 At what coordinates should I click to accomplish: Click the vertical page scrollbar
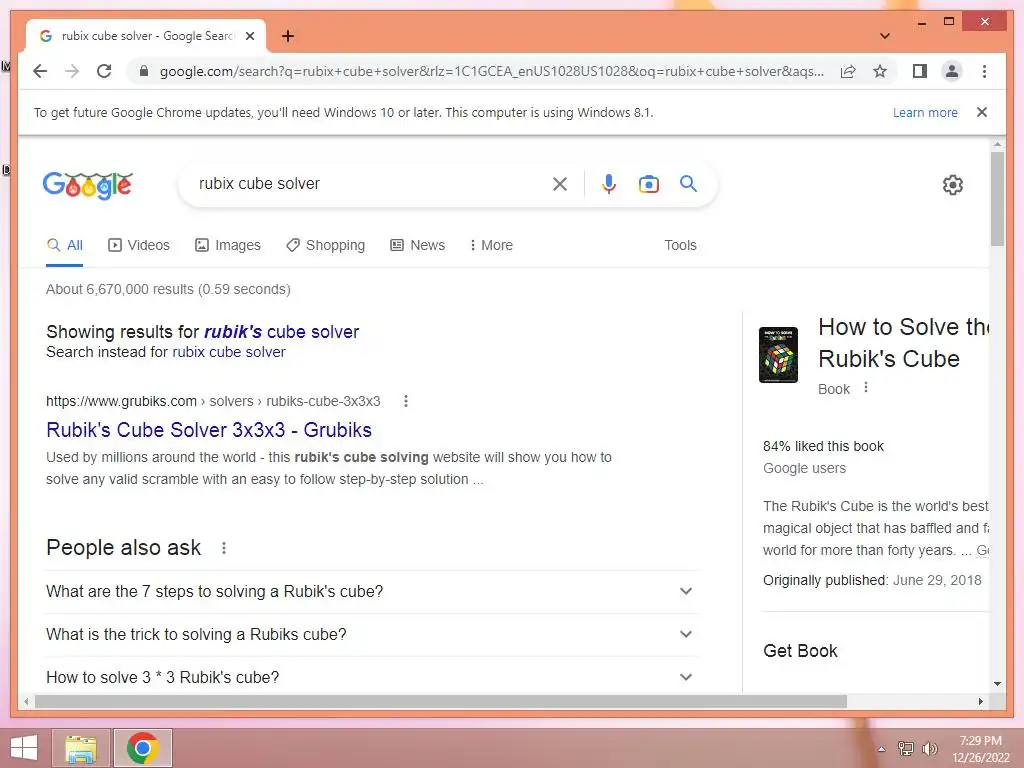click(x=997, y=199)
